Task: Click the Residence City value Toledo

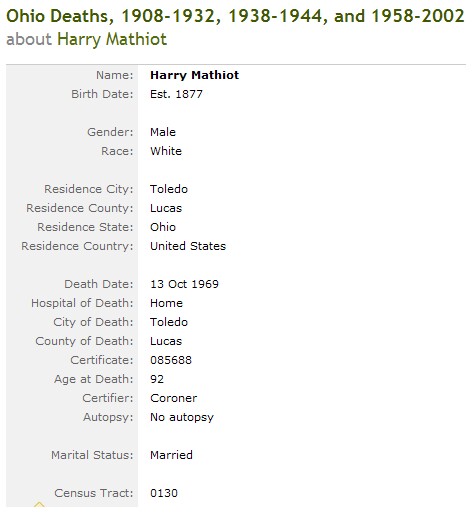Action: 169,189
